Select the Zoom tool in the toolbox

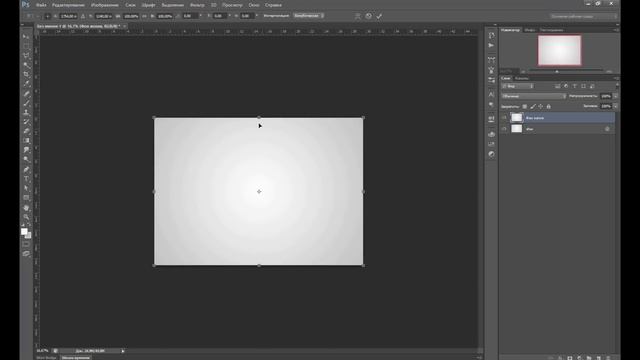click(27, 217)
